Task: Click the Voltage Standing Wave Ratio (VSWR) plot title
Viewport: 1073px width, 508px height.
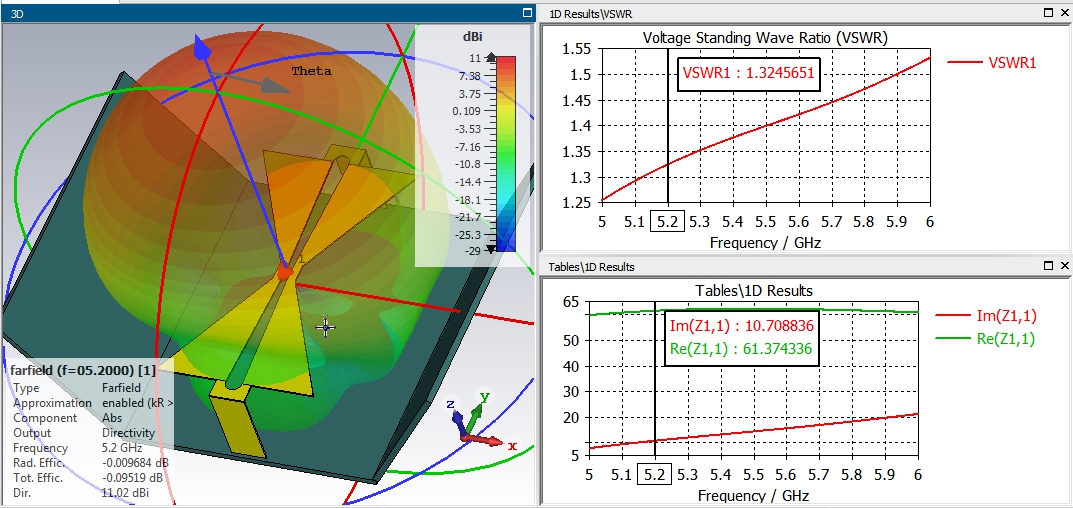Action: [765, 38]
